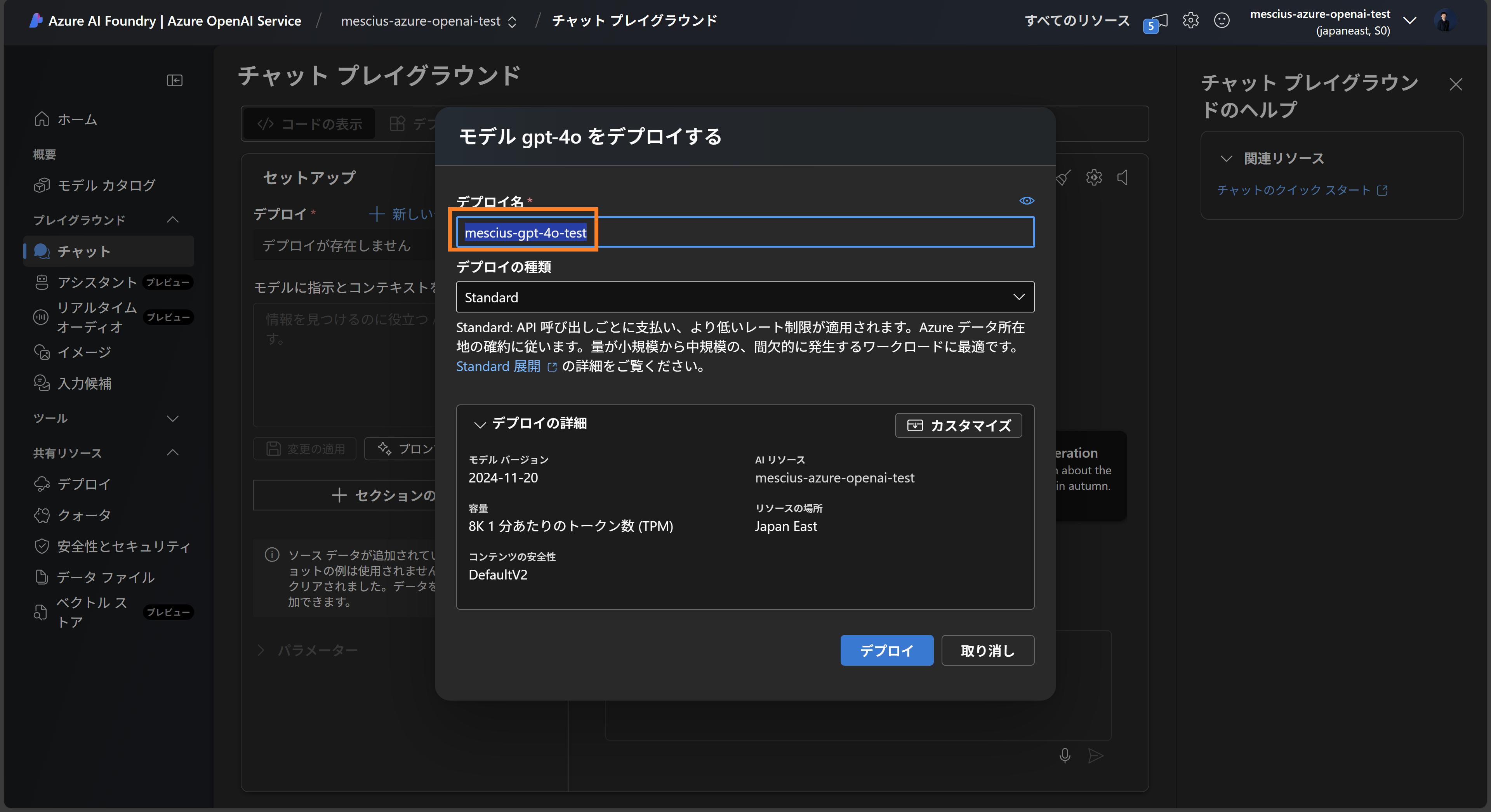Collapse the プレイグラウンド section

[172, 220]
